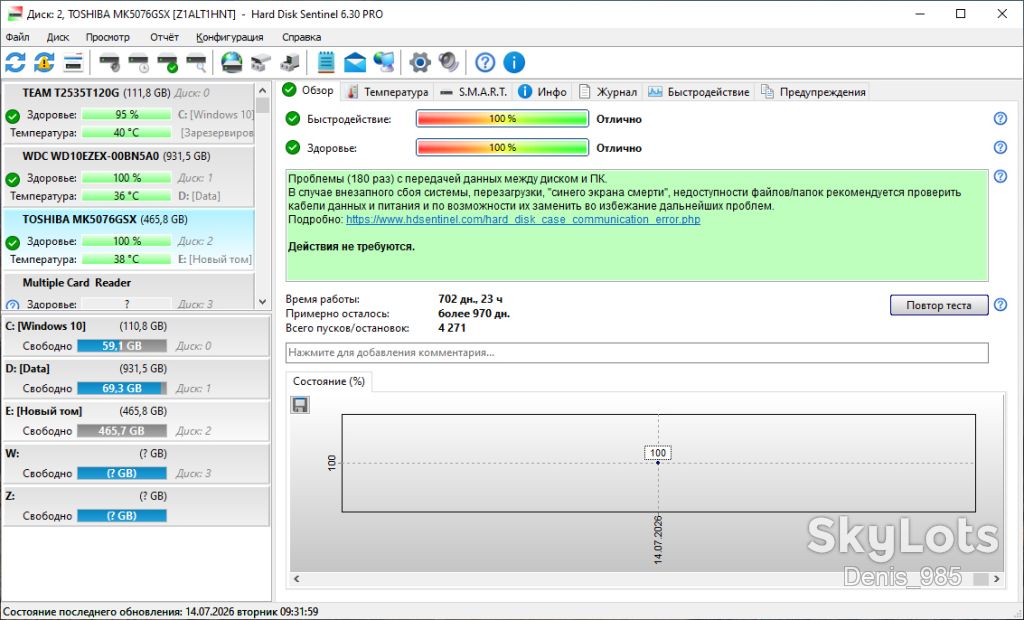Click the comment input field
Viewport: 1024px width, 620px height.
pos(637,353)
